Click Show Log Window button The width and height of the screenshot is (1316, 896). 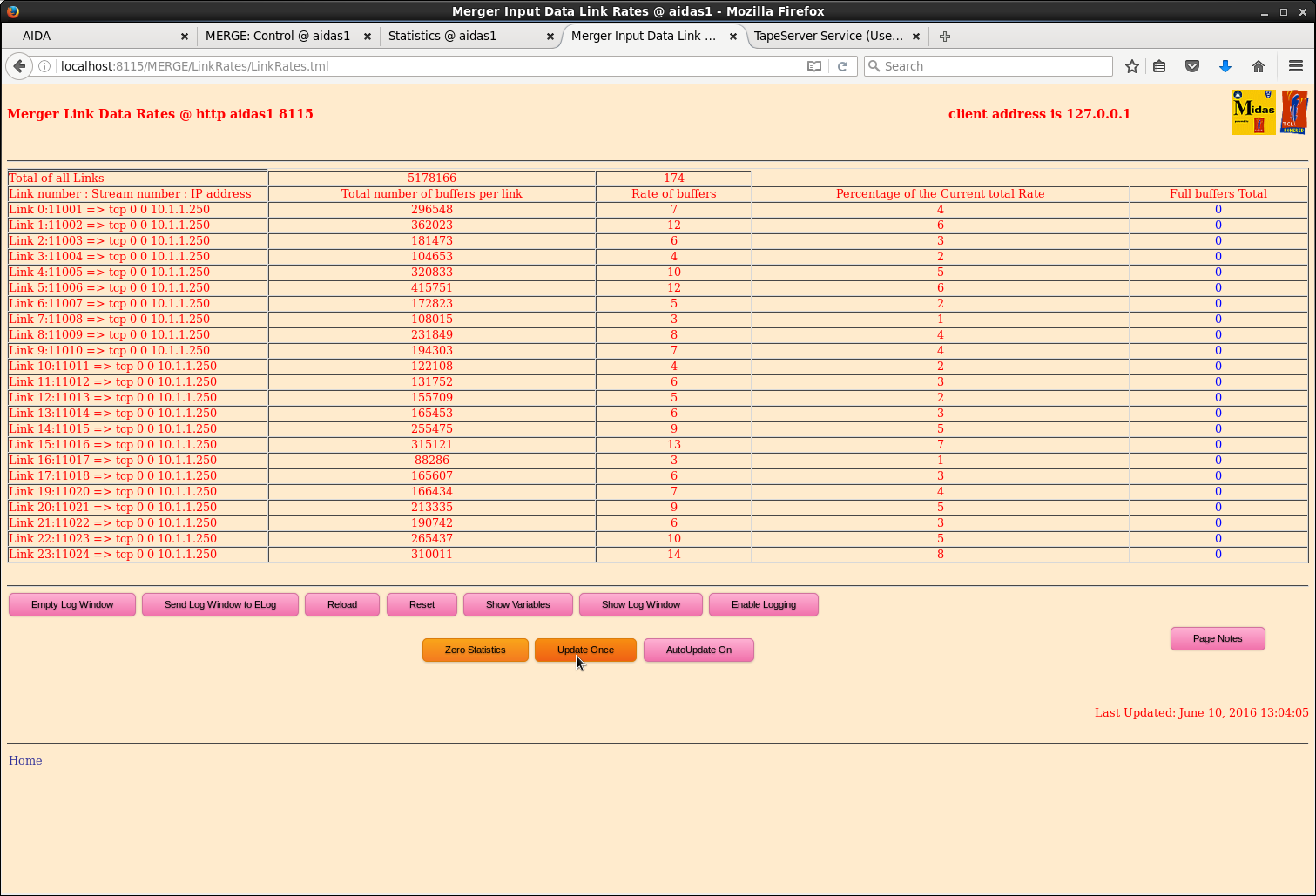(x=641, y=604)
